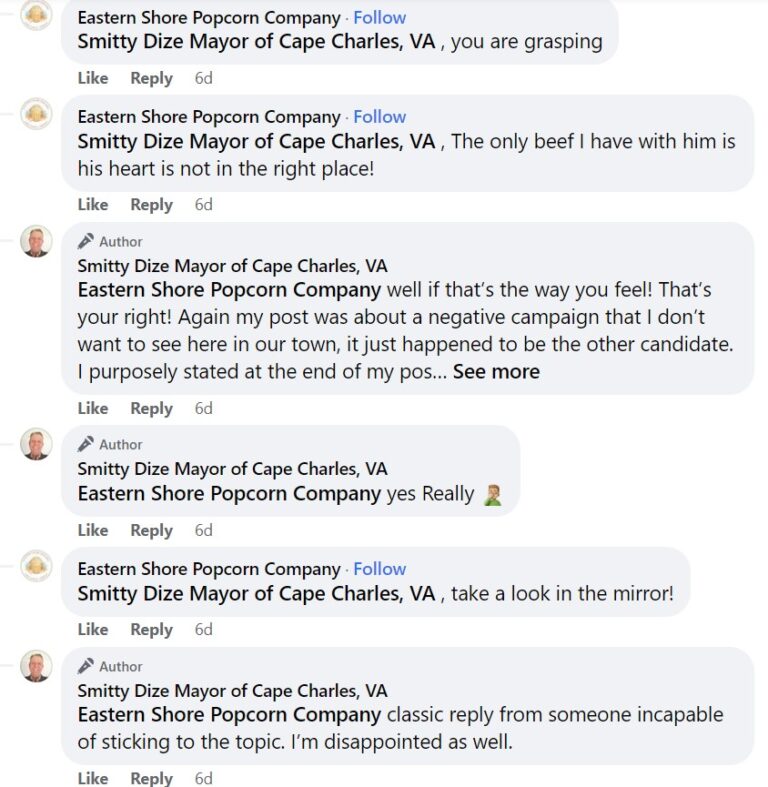Open the 6d timestamp under "See more" comment
The image size is (768, 787).
pyautogui.click(x=204, y=408)
